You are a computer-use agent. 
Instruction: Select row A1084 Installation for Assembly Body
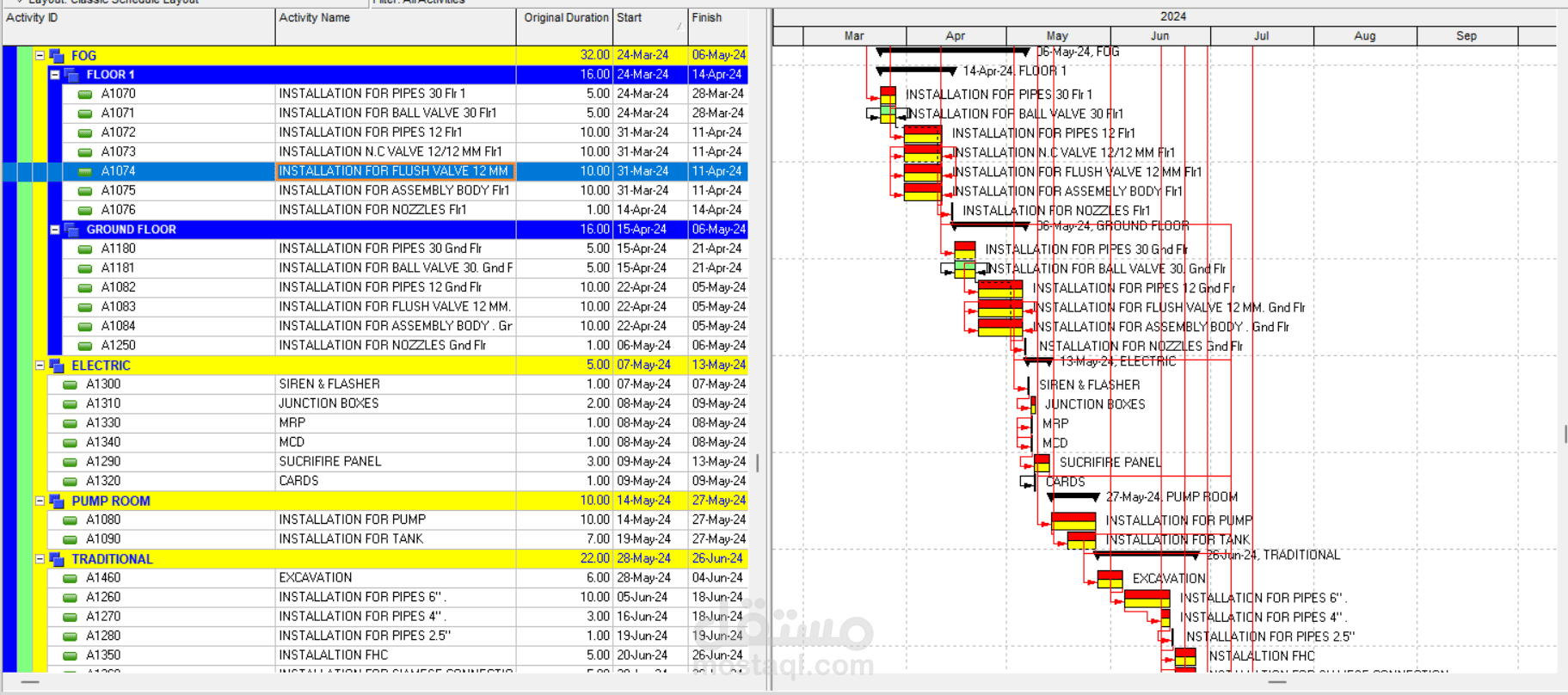point(375,326)
